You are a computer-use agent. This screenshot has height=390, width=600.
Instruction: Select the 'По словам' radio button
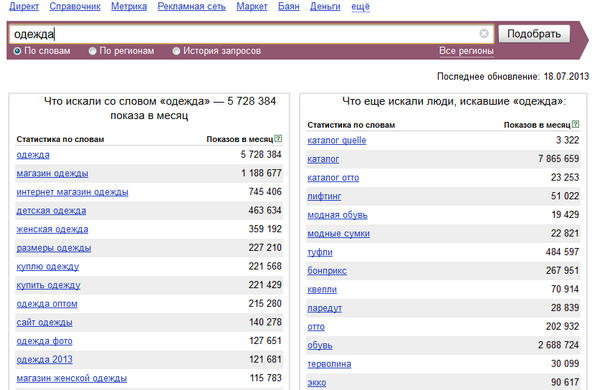coord(17,51)
